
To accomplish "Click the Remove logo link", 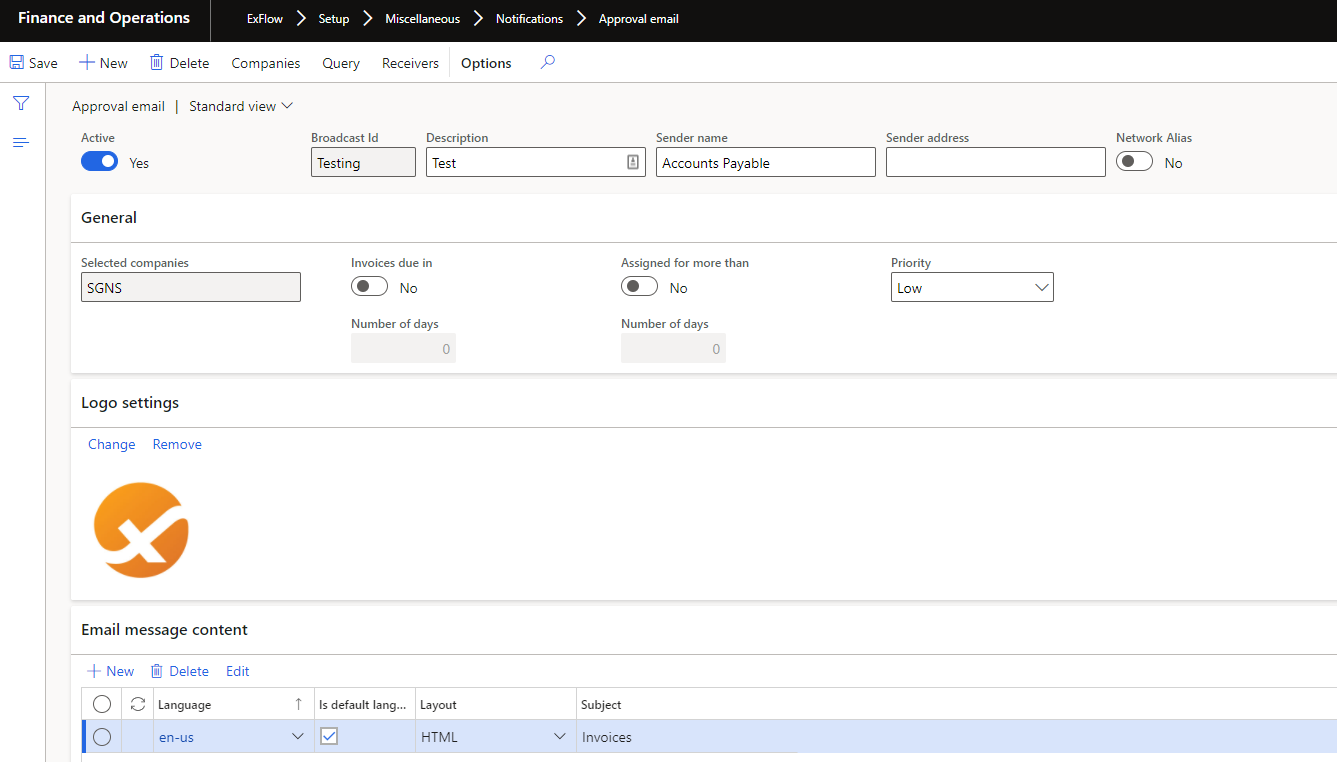I will (x=177, y=444).
